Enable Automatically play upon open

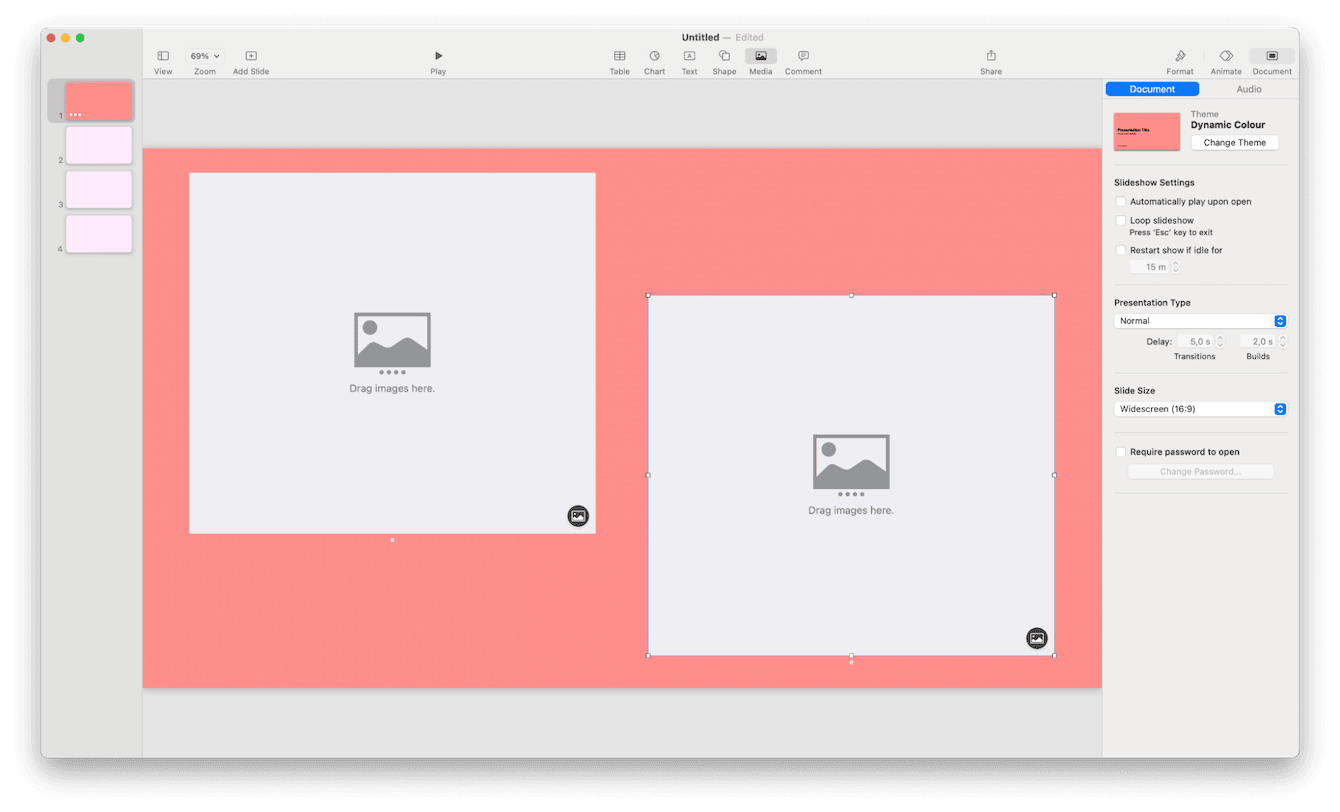tap(1121, 201)
